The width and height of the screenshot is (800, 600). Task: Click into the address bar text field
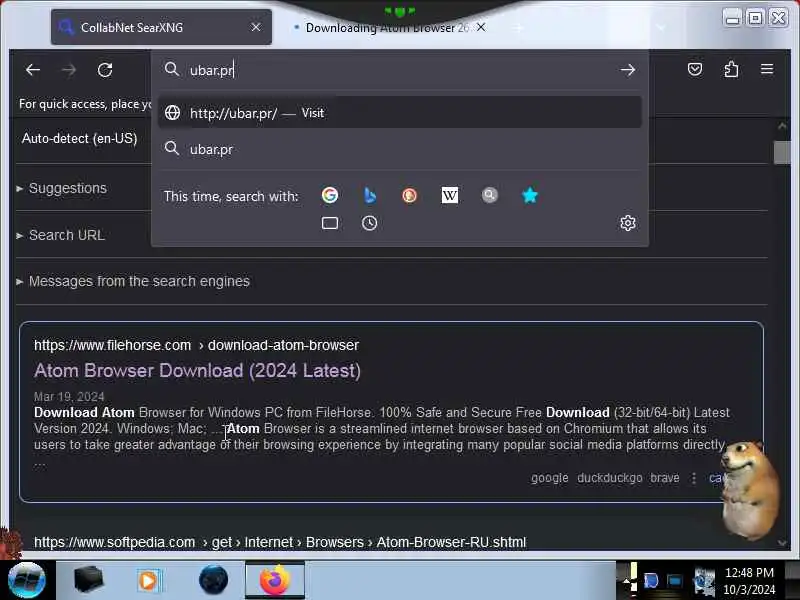[x=398, y=70]
